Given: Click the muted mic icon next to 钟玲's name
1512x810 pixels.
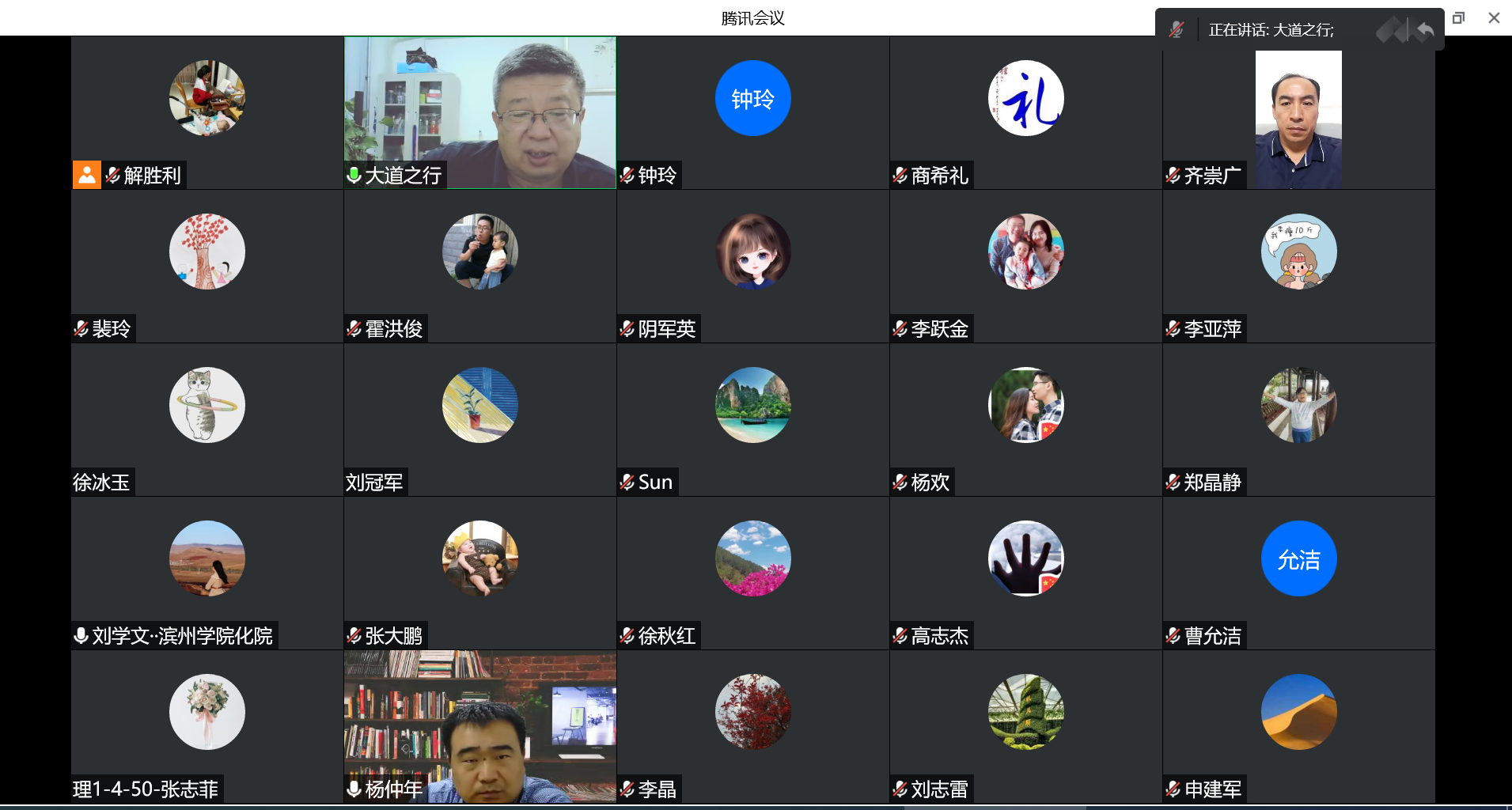Looking at the screenshot, I should click(627, 175).
